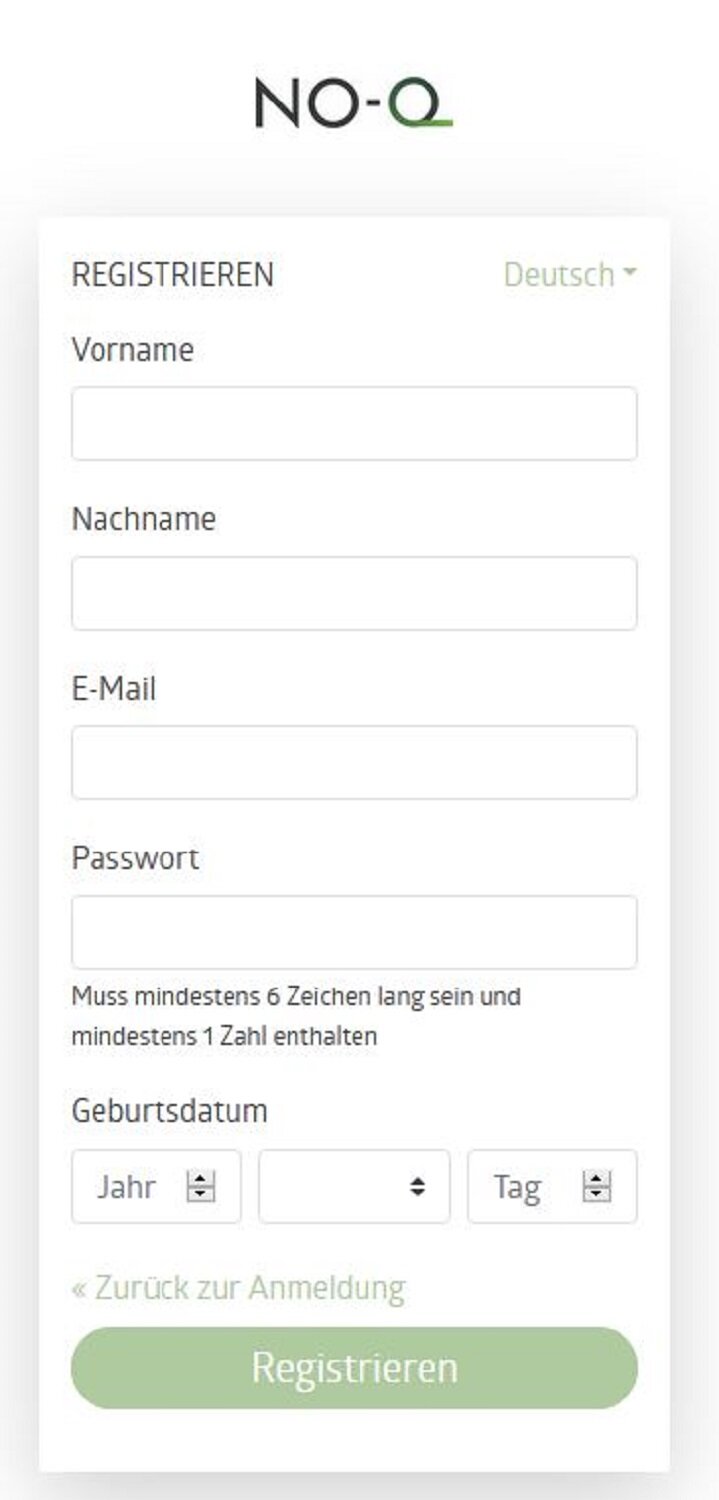
Task: Select the E-Mail input box
Action: 354,762
